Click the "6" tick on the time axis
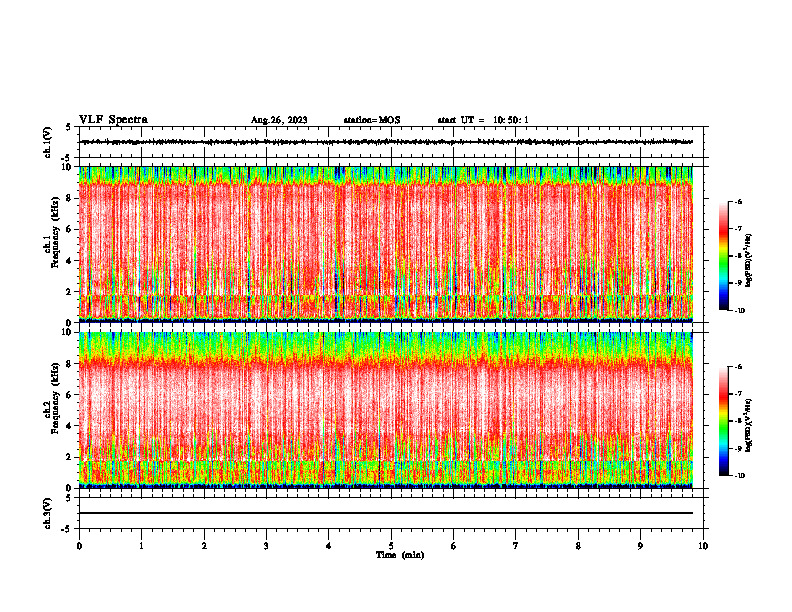Image resolution: width=792 pixels, height=612 pixels. 454,546
